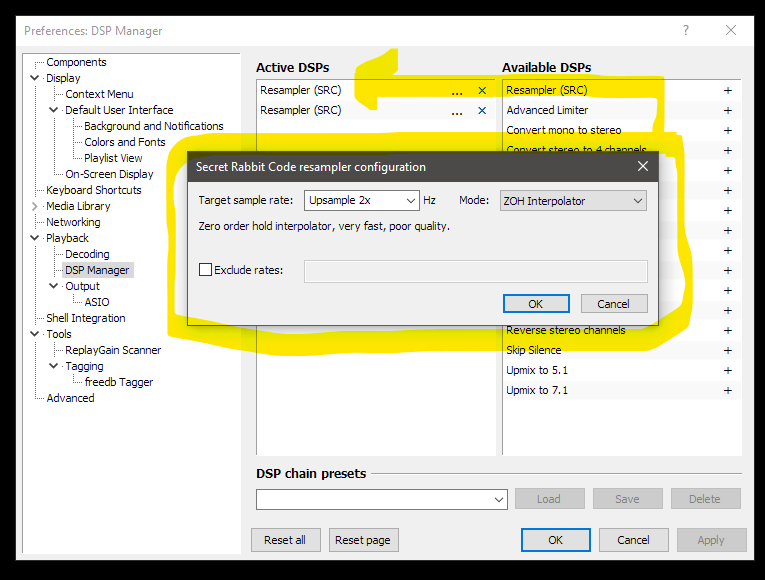Click Preferences Cancel button
This screenshot has width=765, height=580.
[x=633, y=540]
